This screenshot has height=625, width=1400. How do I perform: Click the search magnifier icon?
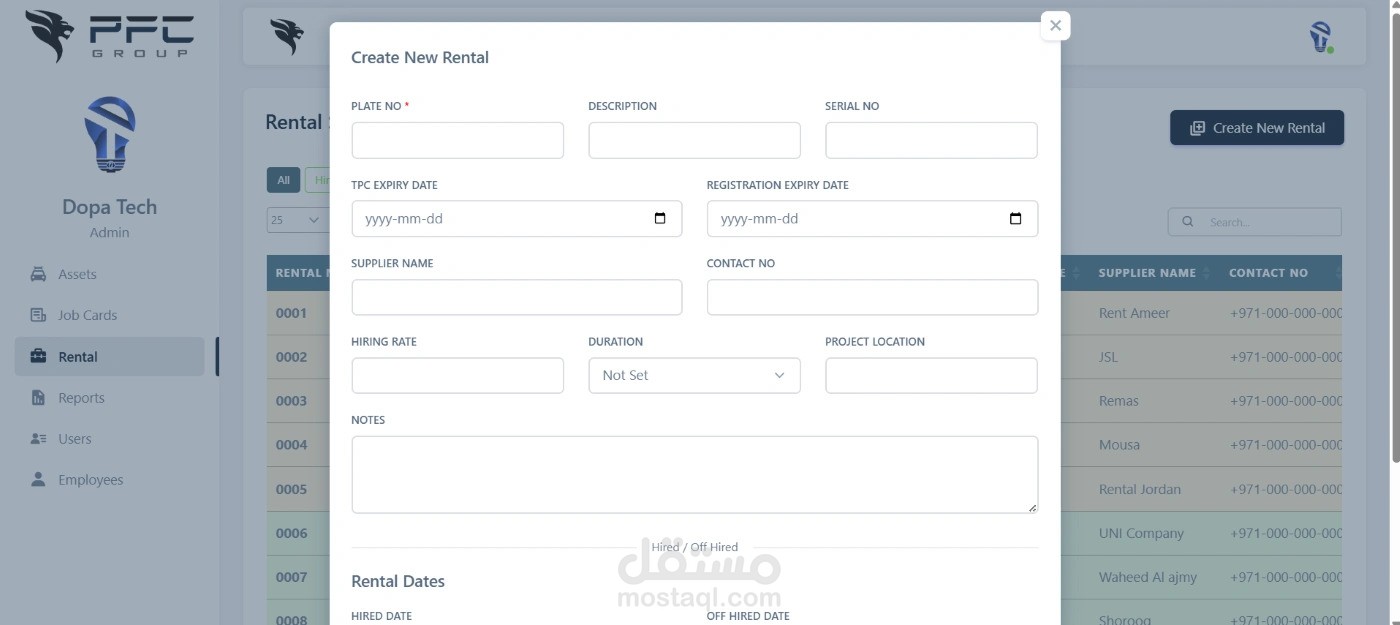point(1187,222)
